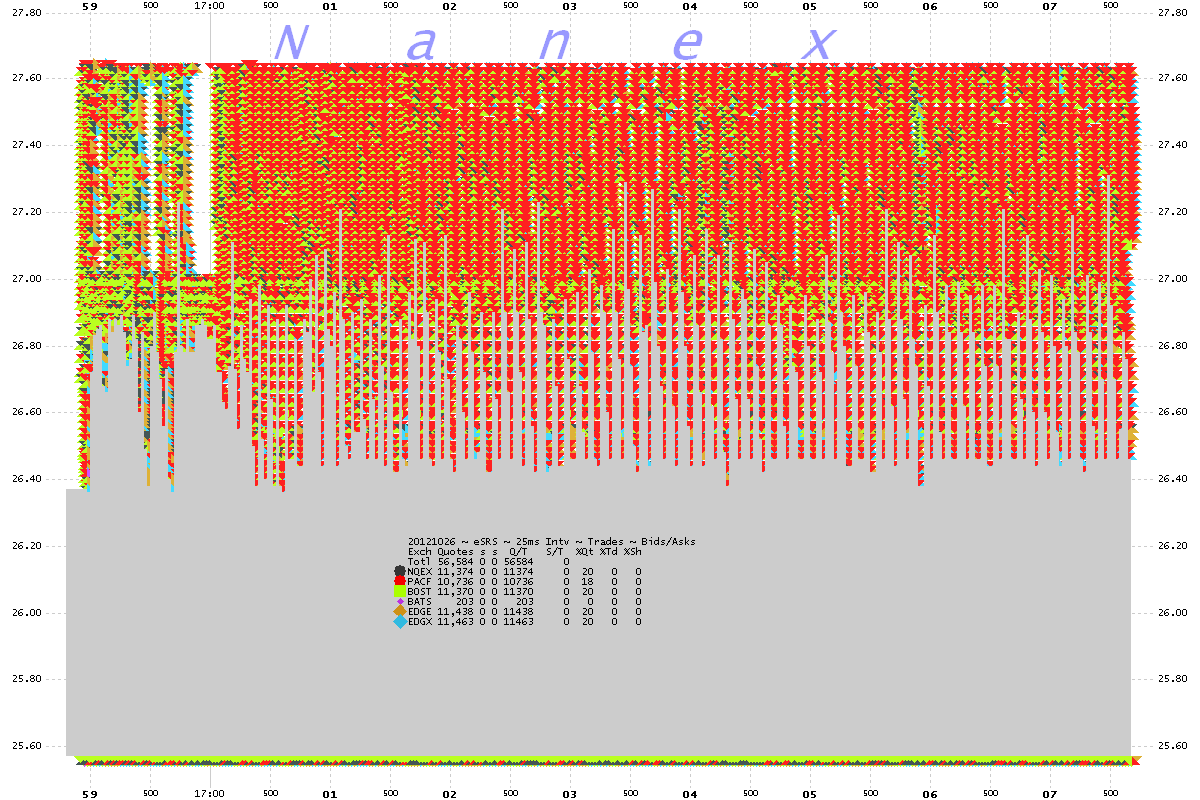The width and height of the screenshot is (1200, 800).
Task: Click the BOST quotes value '11,370'
Action: pyautogui.click(x=455, y=591)
